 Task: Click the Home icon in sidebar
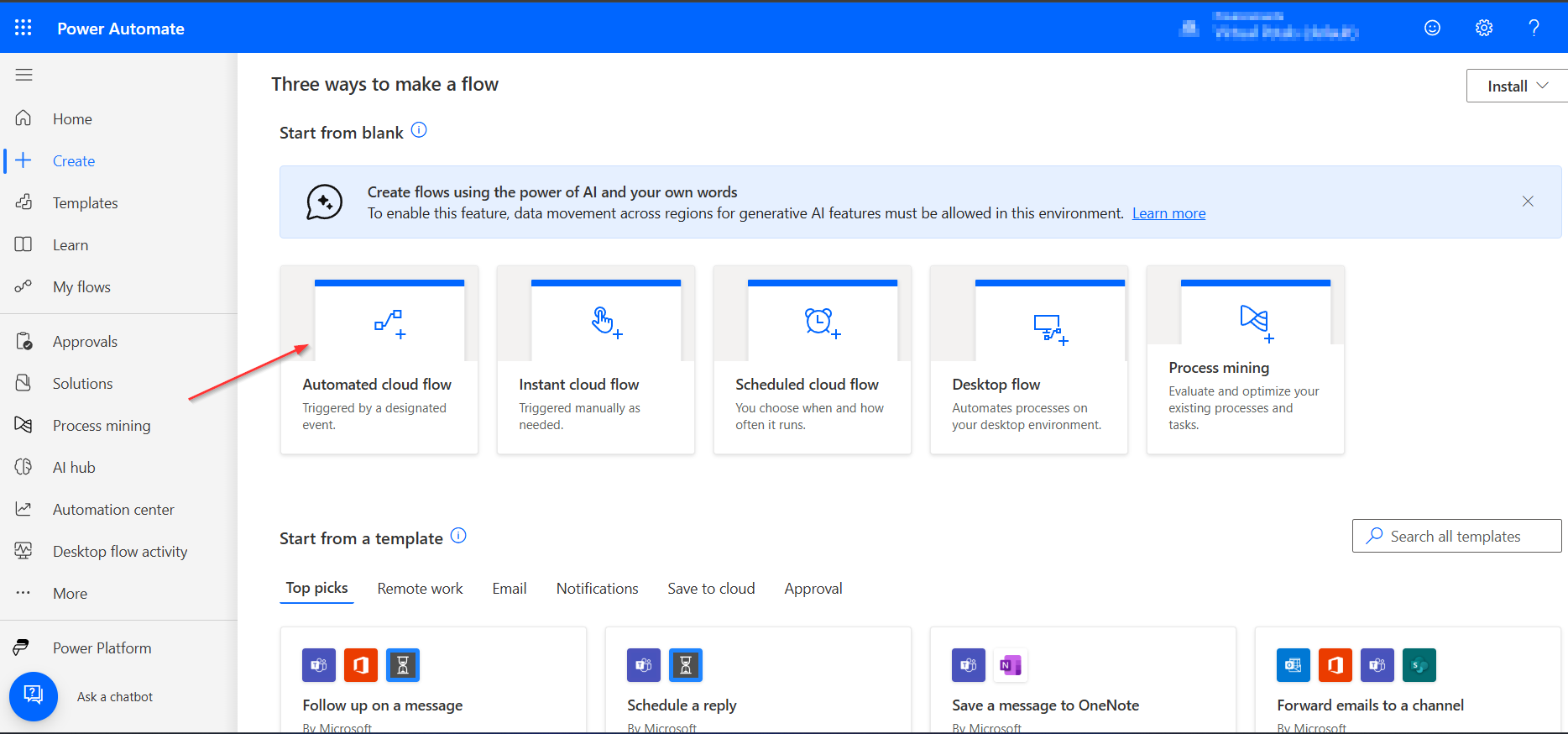[x=24, y=118]
